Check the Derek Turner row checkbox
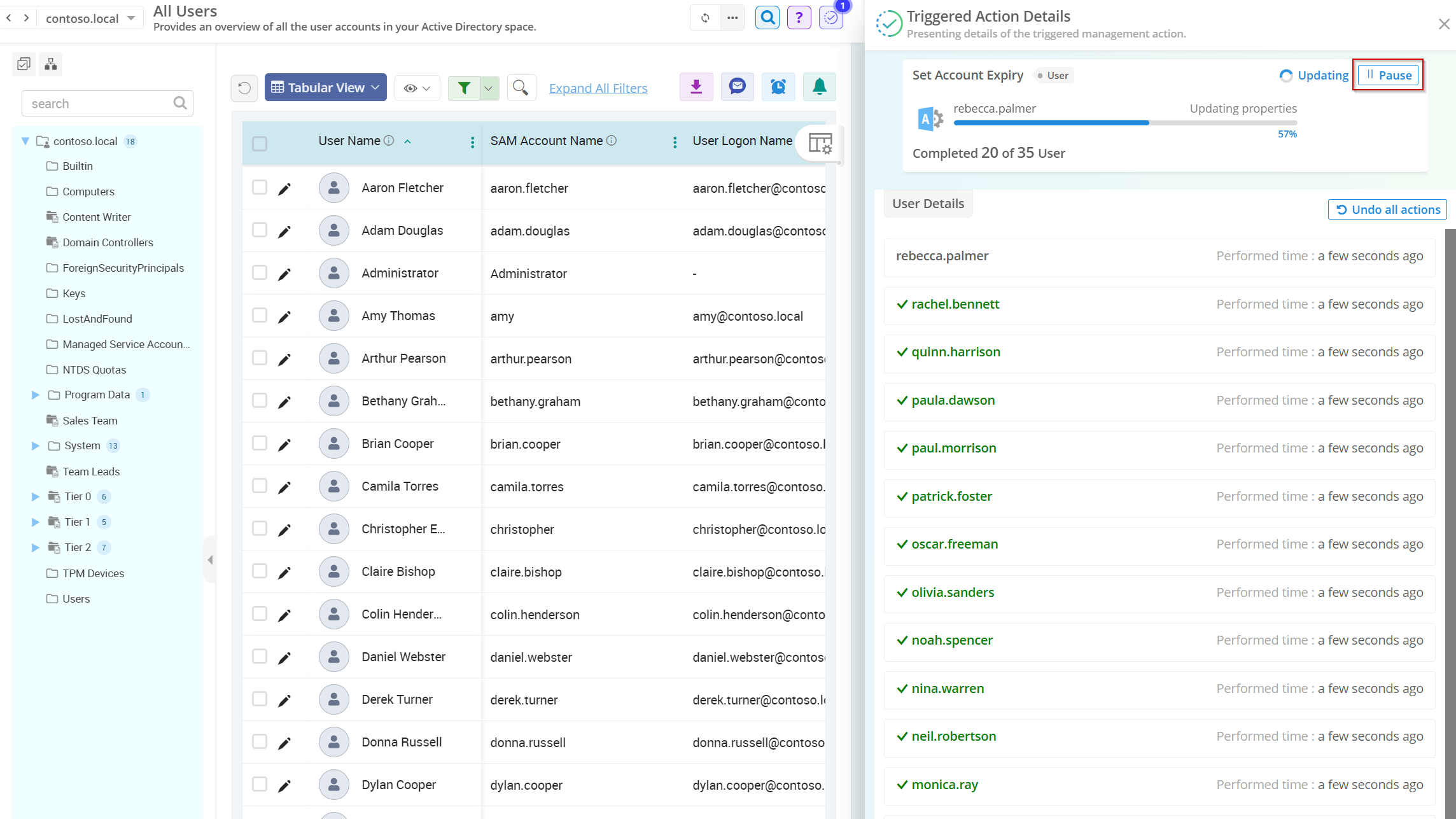This screenshot has width=1456, height=819. [x=260, y=699]
